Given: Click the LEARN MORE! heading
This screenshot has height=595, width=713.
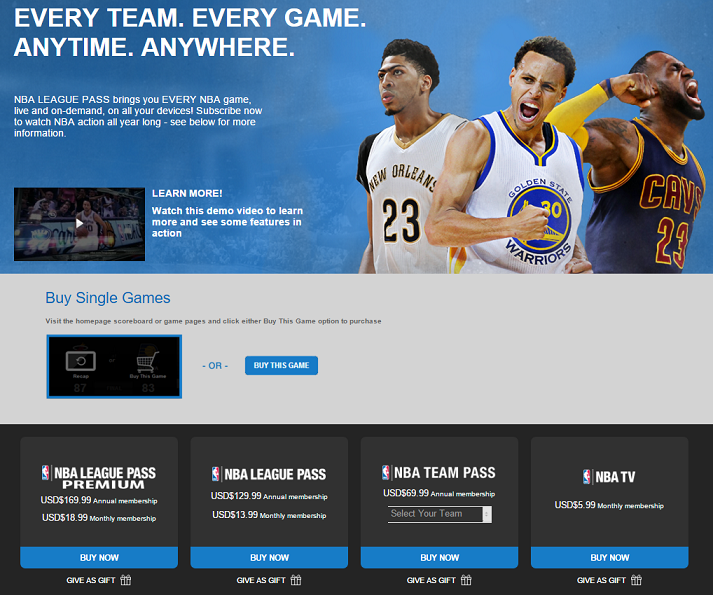Looking at the screenshot, I should point(187,193).
